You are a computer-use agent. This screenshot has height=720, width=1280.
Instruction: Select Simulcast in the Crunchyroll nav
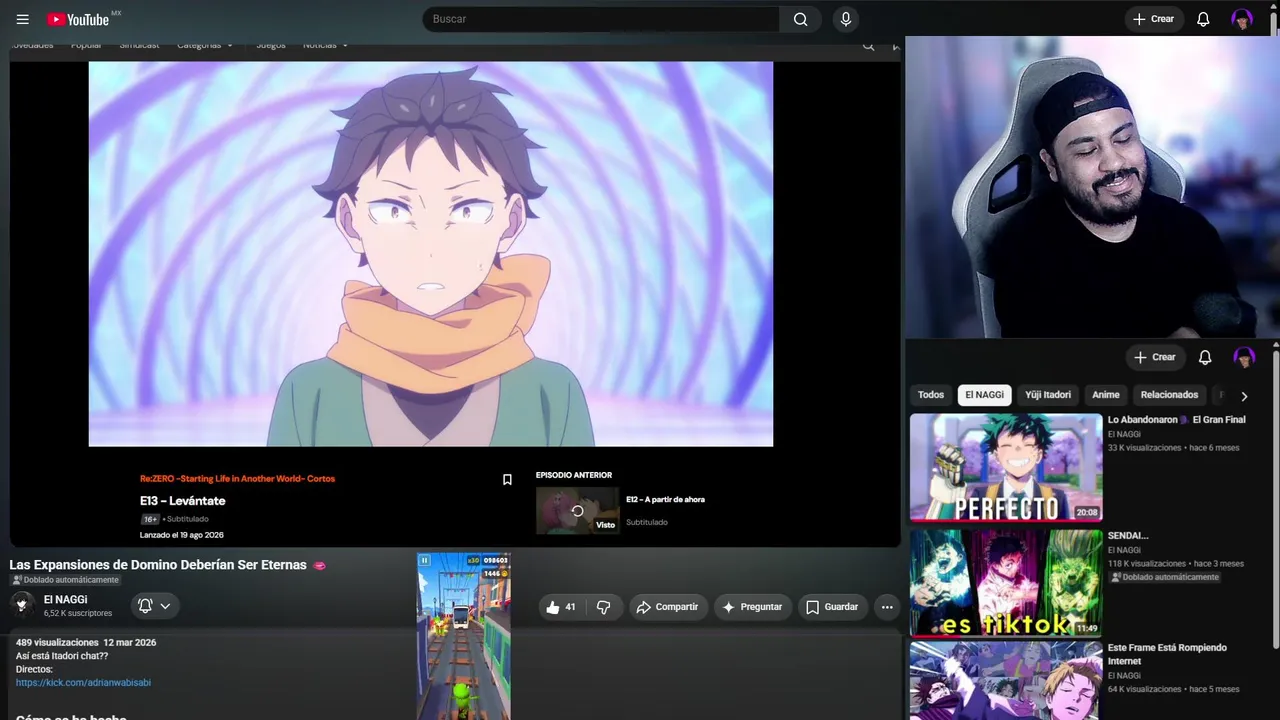click(x=139, y=45)
